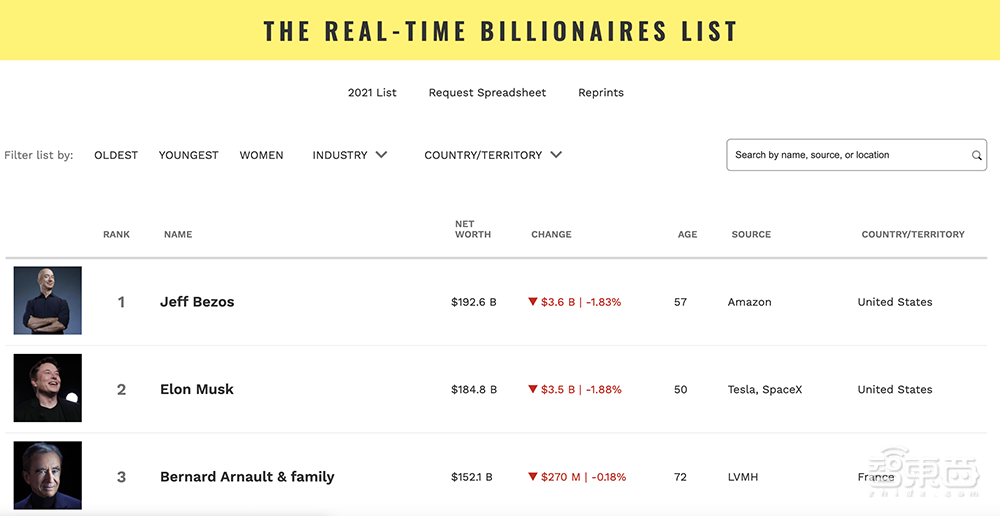Open Bernard Arnault & family entry
The height and width of the screenshot is (516, 1000).
click(247, 477)
